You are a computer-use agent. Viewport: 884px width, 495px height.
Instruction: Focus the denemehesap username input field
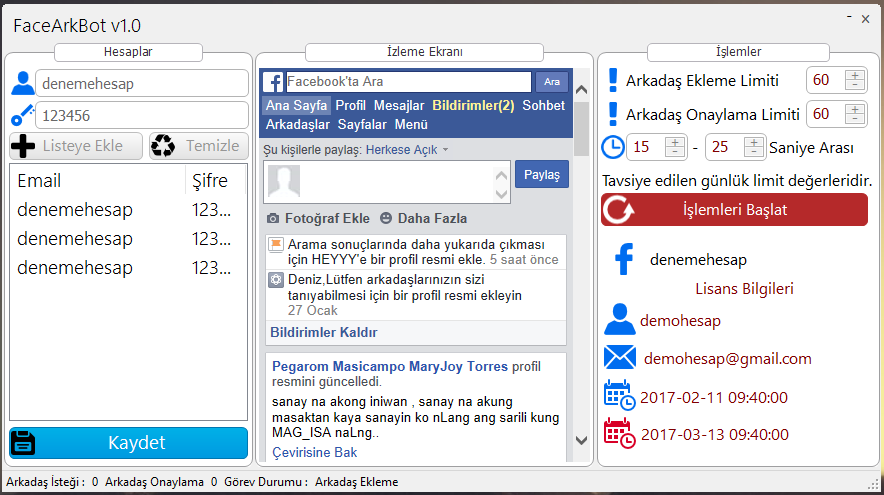(x=142, y=83)
